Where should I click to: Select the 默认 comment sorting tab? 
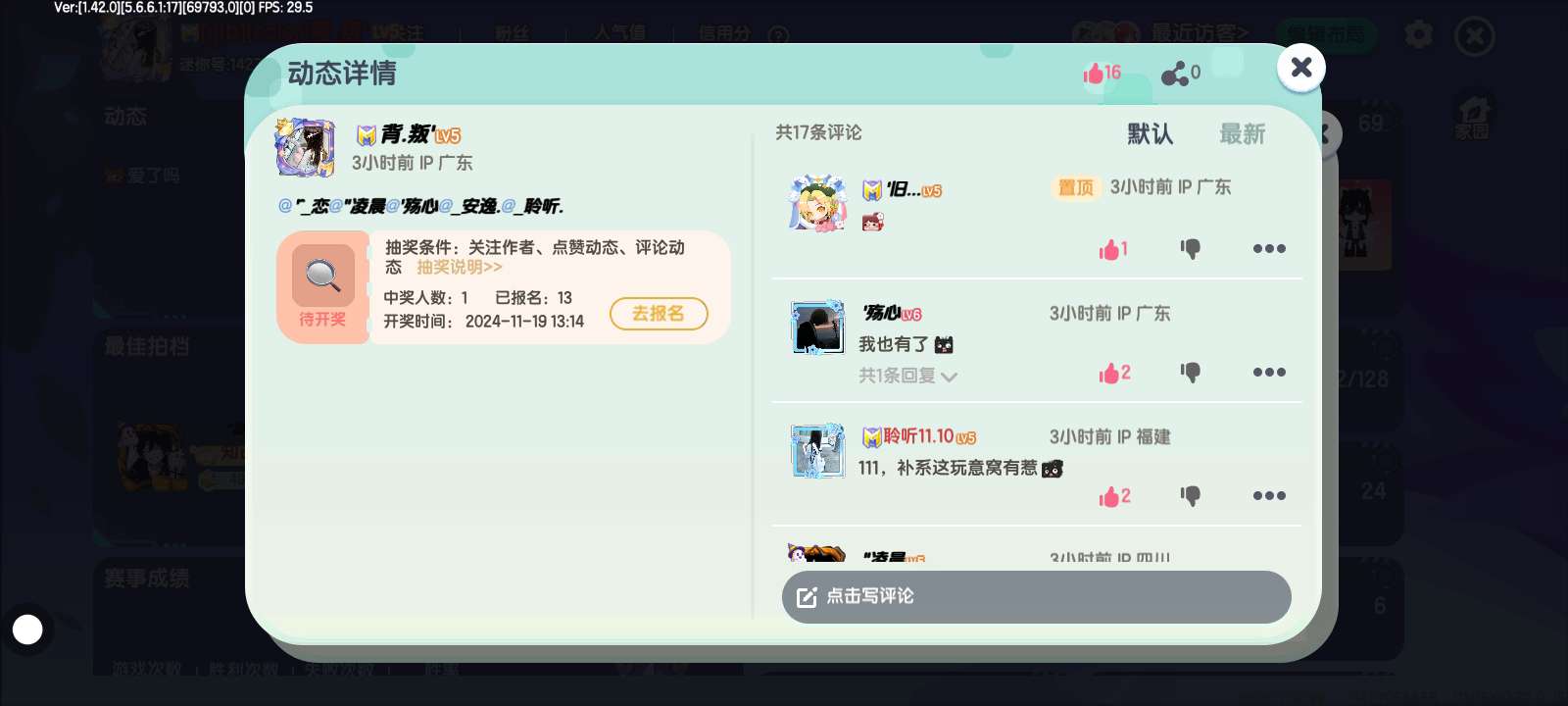point(1150,134)
